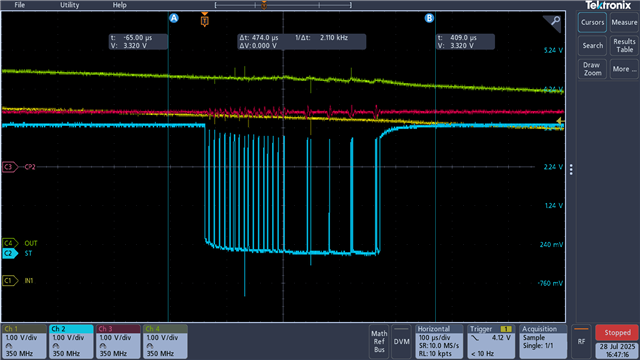Open the Acquisition settings badge

(543, 342)
